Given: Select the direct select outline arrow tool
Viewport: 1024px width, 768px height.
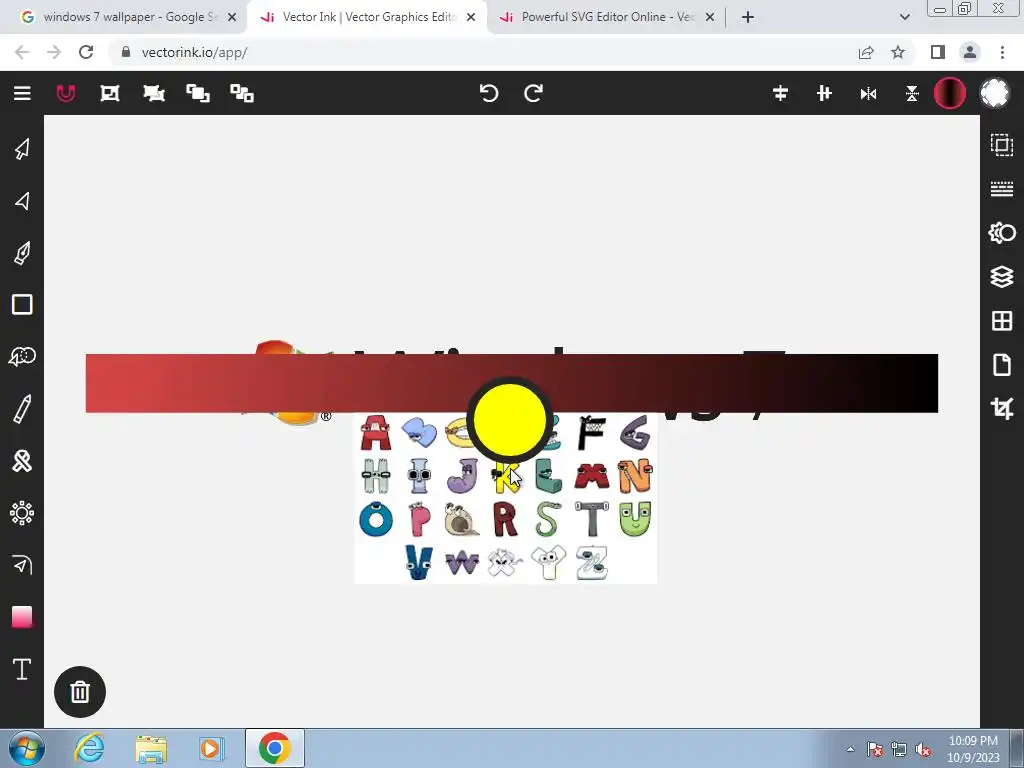Looking at the screenshot, I should click(22, 200).
